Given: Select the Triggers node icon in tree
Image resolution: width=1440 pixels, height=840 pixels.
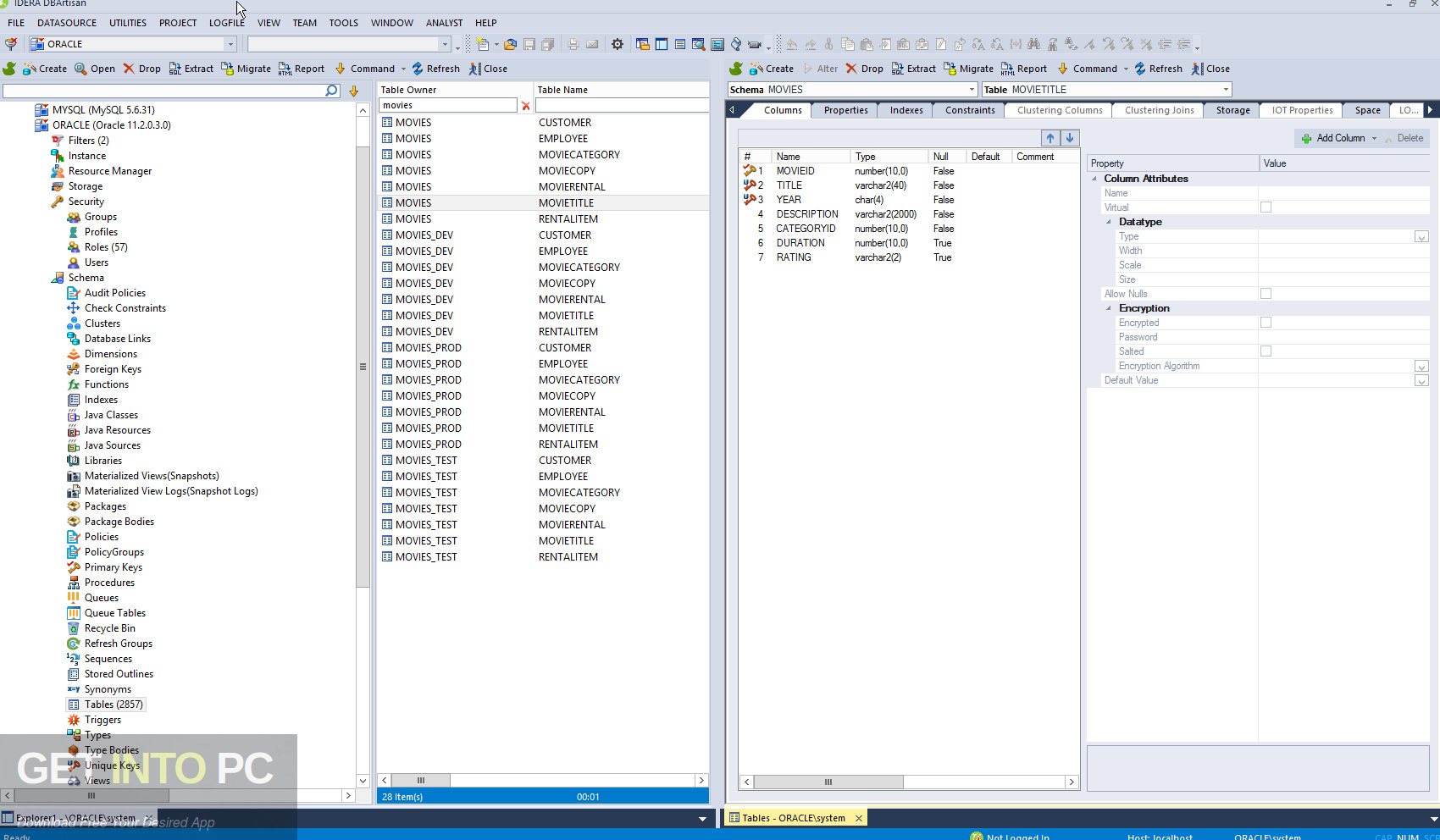Looking at the screenshot, I should coord(74,720).
